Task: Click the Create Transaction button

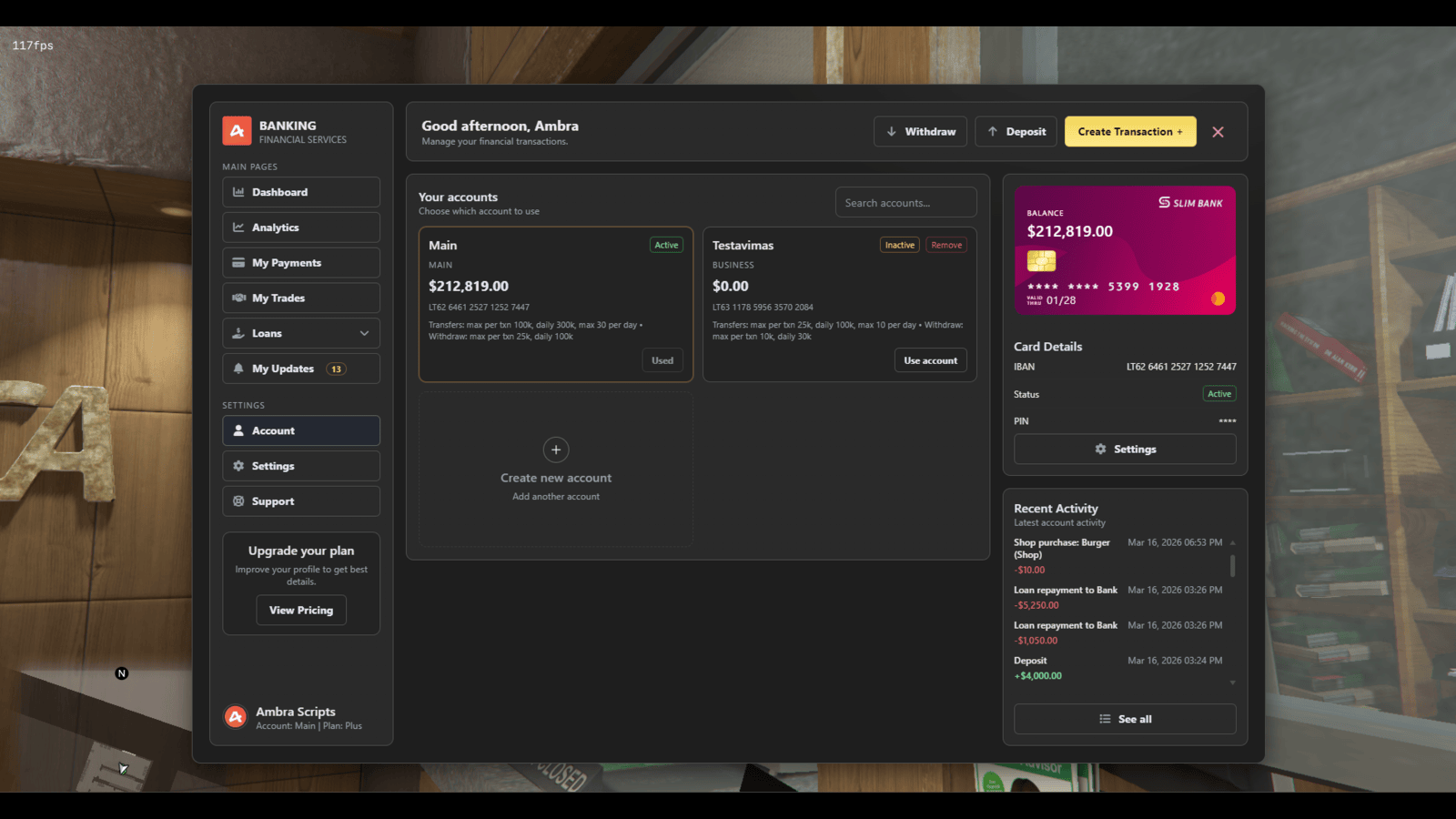Action: coord(1129,131)
